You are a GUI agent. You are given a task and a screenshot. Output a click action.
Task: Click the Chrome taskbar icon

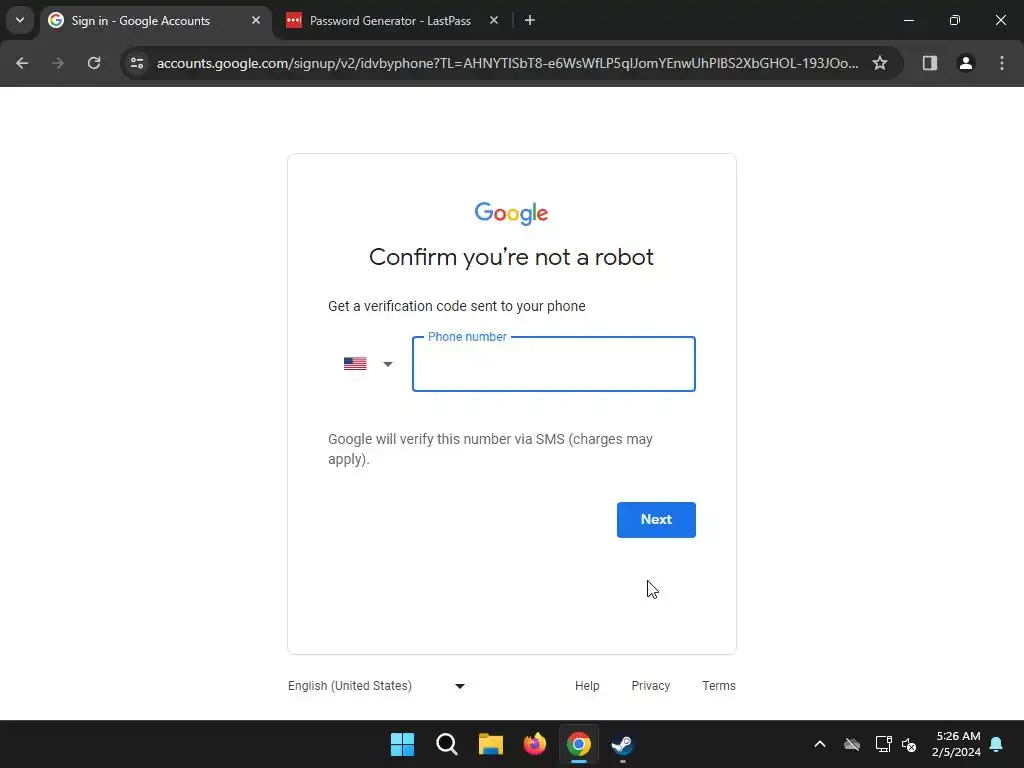(x=579, y=744)
